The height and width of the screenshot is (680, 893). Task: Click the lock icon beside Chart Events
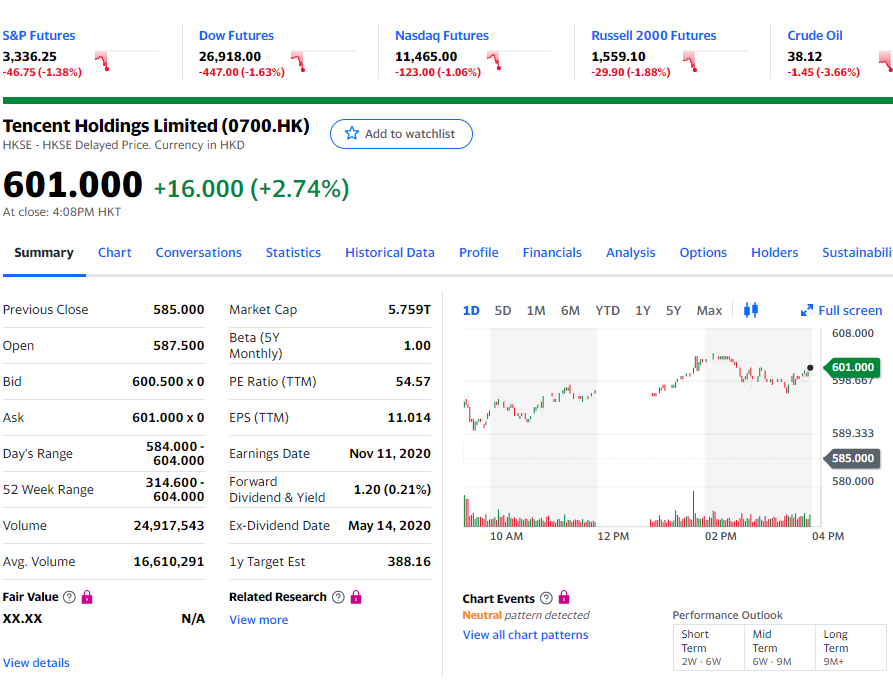pos(563,599)
